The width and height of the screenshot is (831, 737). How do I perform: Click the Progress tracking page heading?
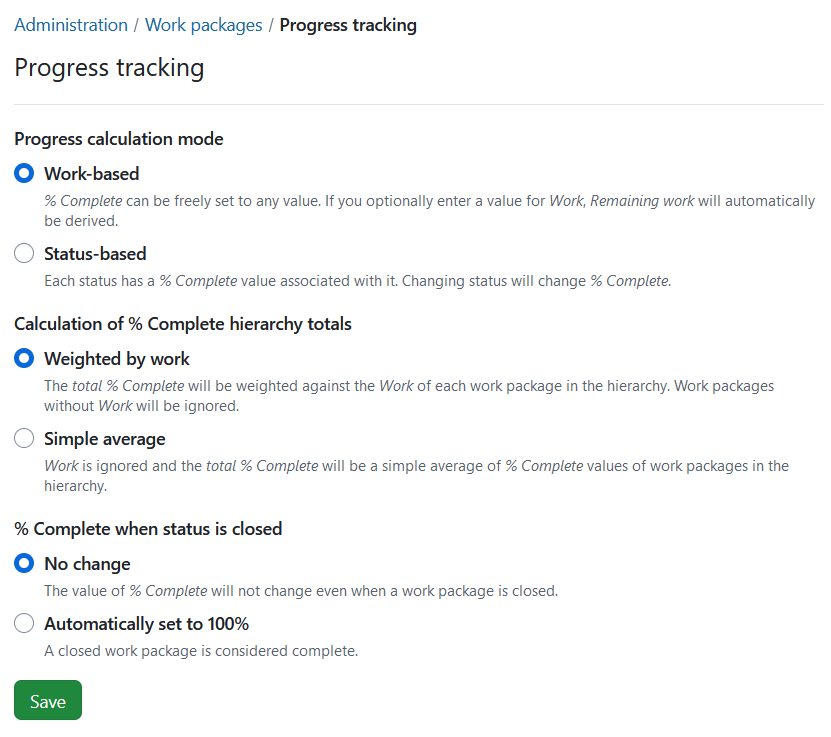(x=108, y=67)
